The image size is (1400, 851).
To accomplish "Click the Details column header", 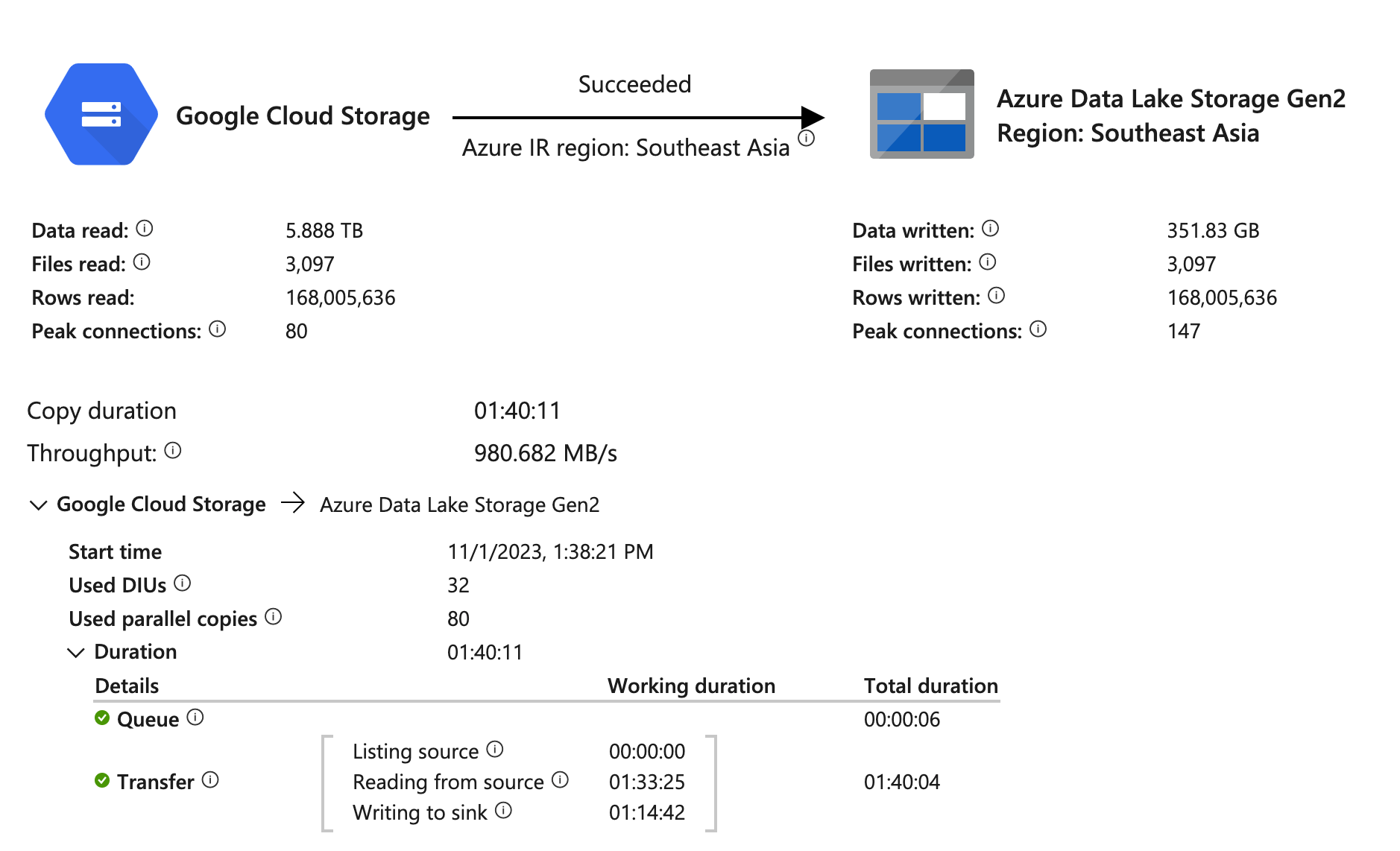I will 127,686.
